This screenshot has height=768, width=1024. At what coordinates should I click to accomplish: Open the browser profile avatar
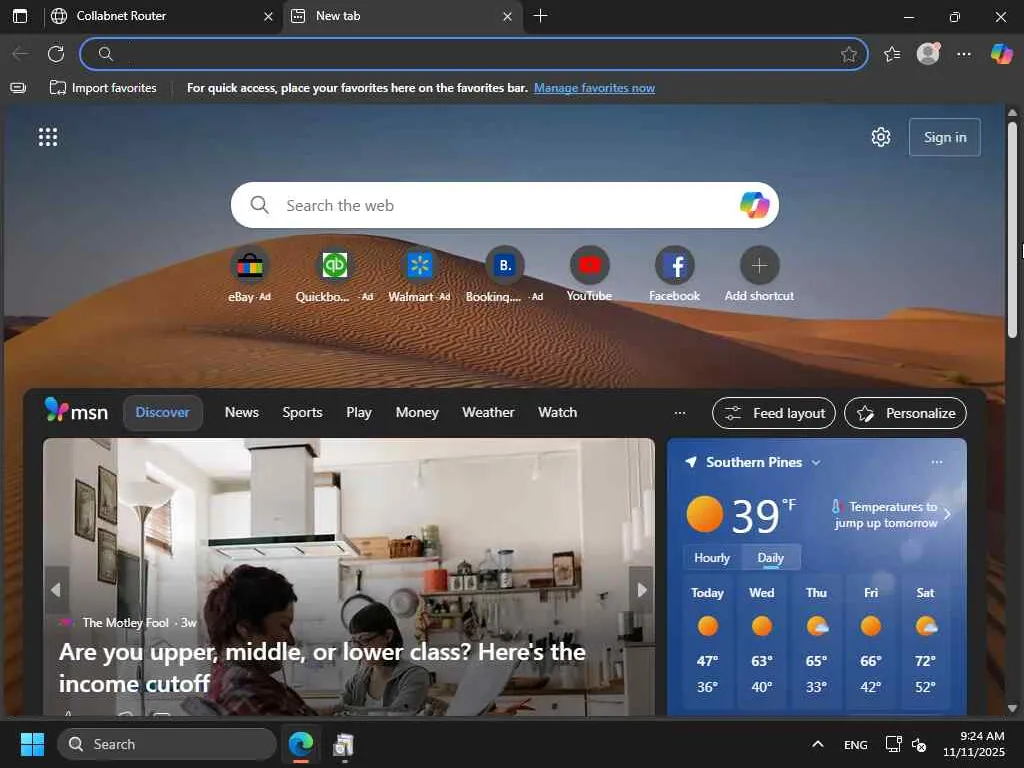coord(928,54)
